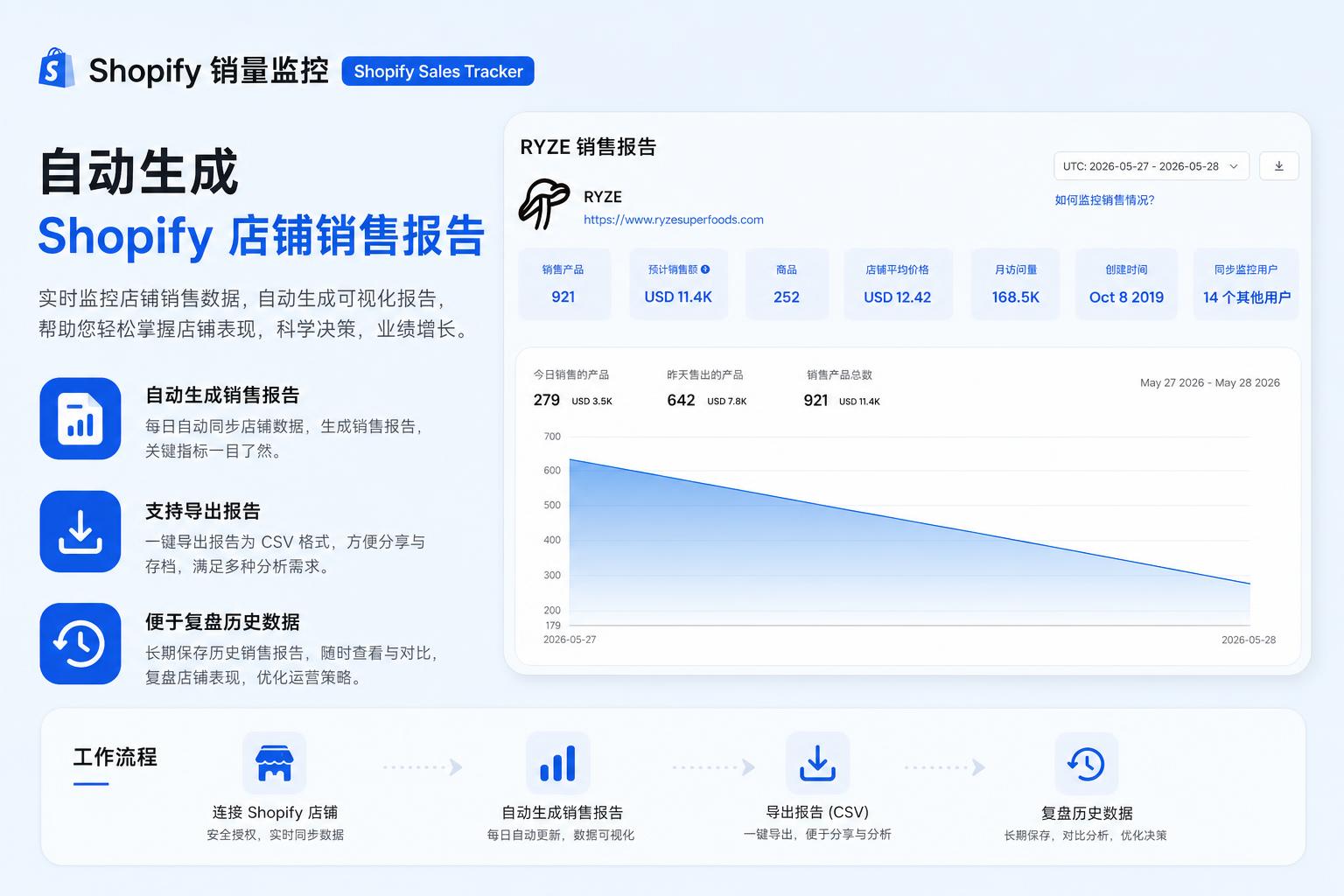Click the 便于复盘历史数据 feature heading
This screenshot has height=896, width=1344.
(x=222, y=622)
